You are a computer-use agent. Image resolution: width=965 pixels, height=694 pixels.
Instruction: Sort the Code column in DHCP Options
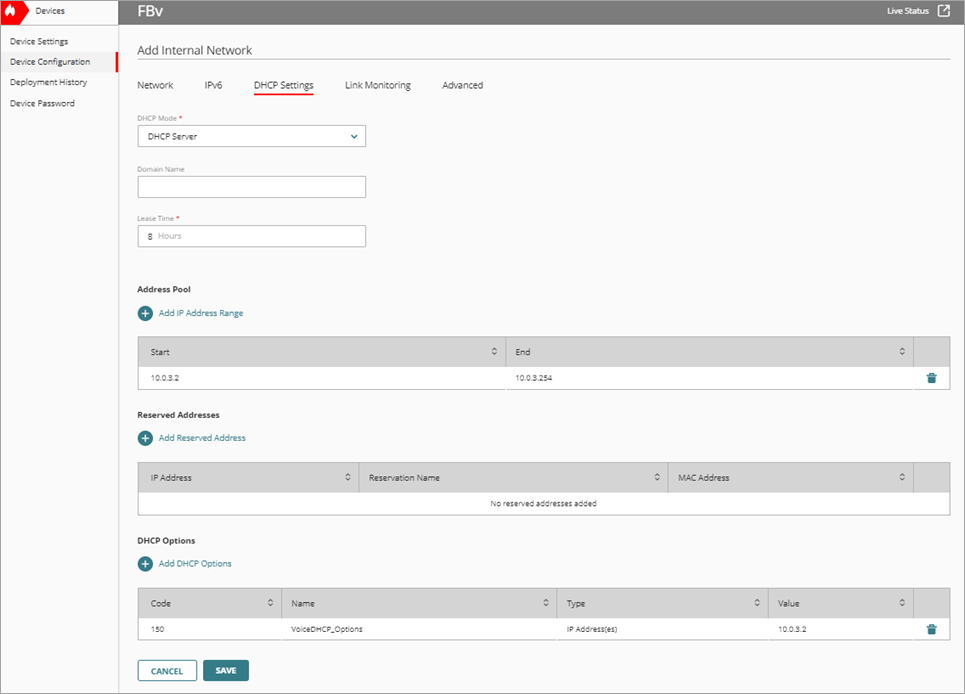[x=268, y=602]
